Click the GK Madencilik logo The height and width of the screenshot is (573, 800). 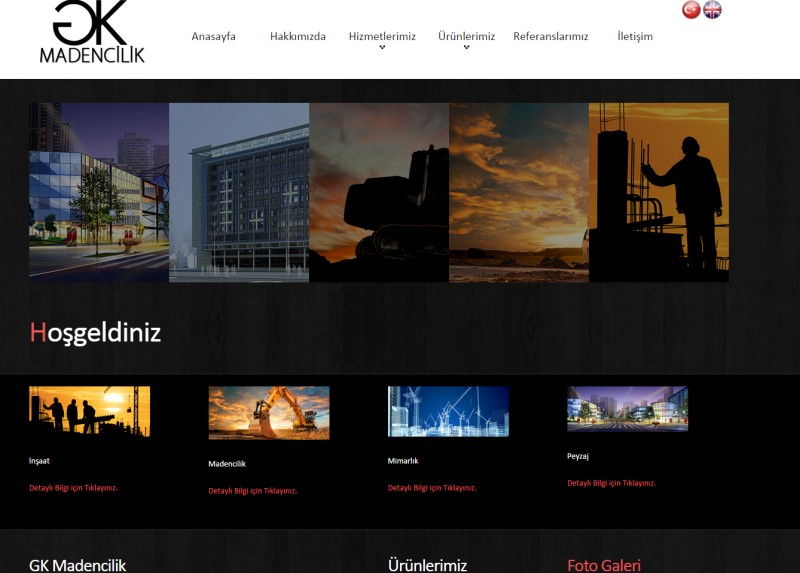coord(92,32)
